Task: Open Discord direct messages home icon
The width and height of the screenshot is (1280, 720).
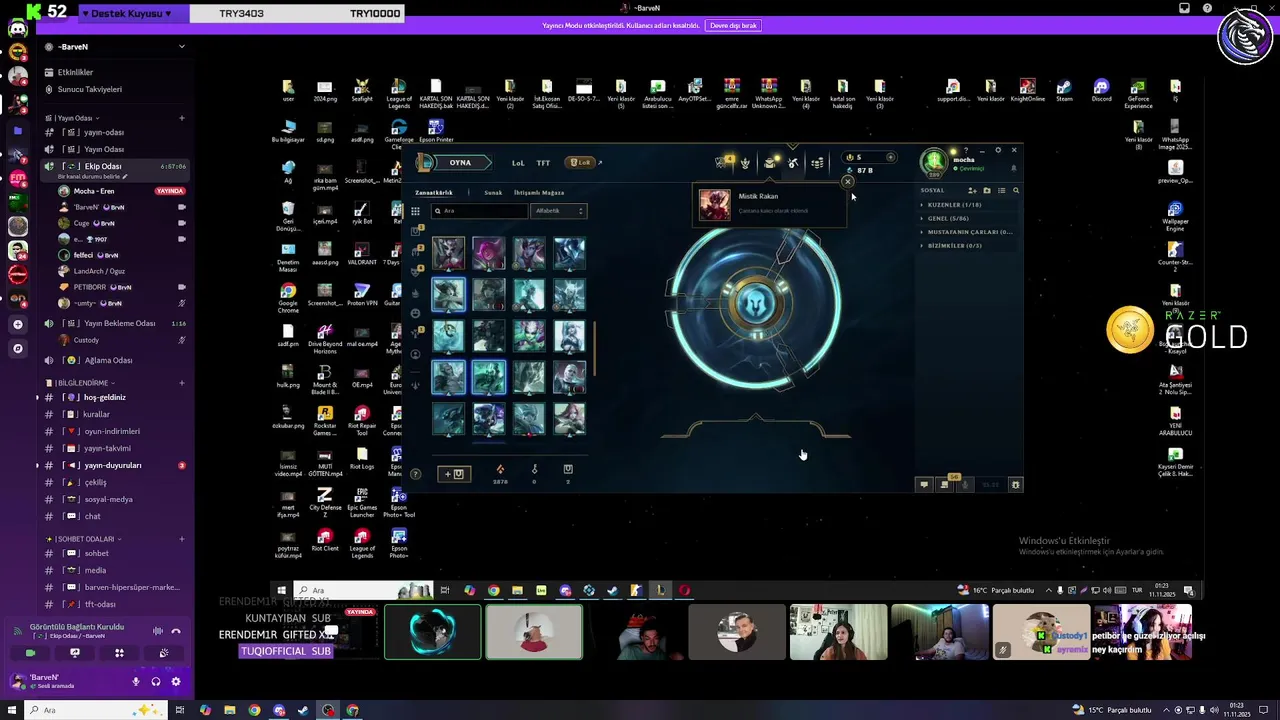Action: click(x=18, y=27)
